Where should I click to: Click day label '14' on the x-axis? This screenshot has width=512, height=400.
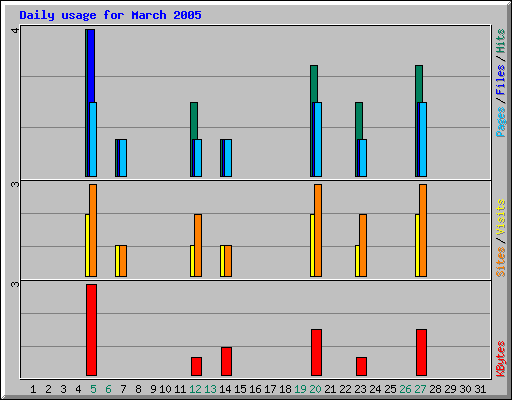click(225, 389)
